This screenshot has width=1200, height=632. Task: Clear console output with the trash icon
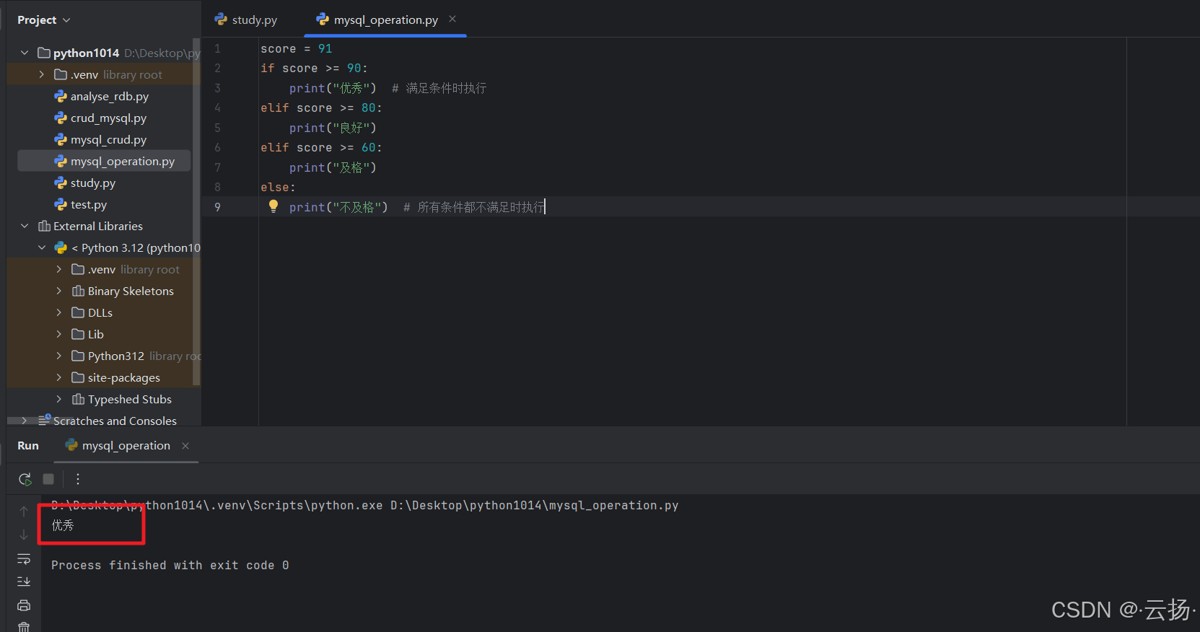click(x=24, y=627)
